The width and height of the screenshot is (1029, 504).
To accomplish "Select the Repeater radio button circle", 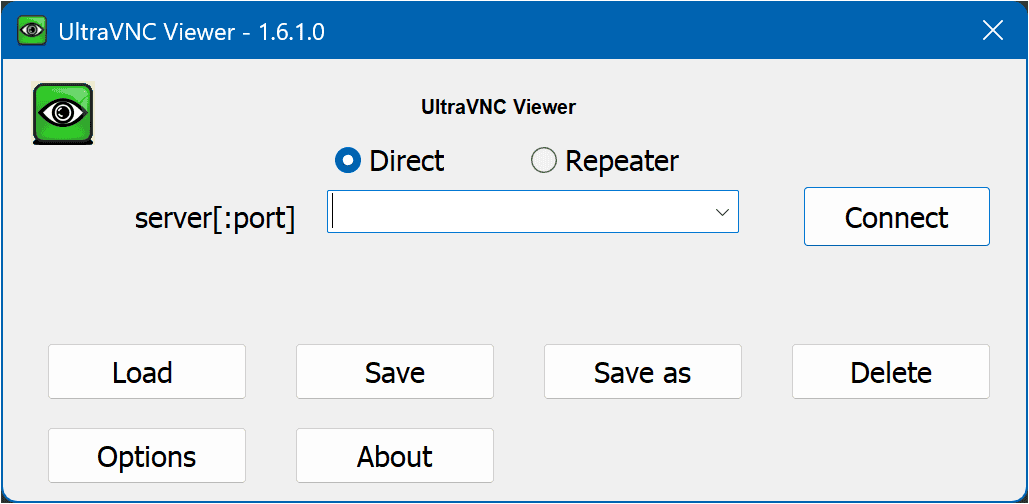I will click(544, 160).
